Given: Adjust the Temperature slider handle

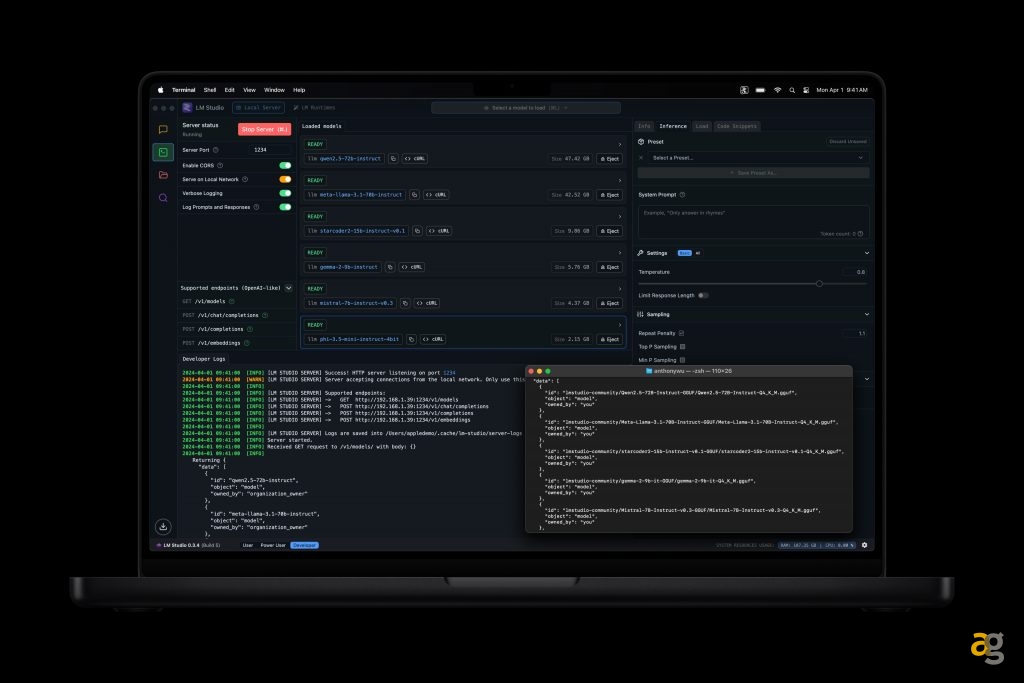Looking at the screenshot, I should [819, 284].
